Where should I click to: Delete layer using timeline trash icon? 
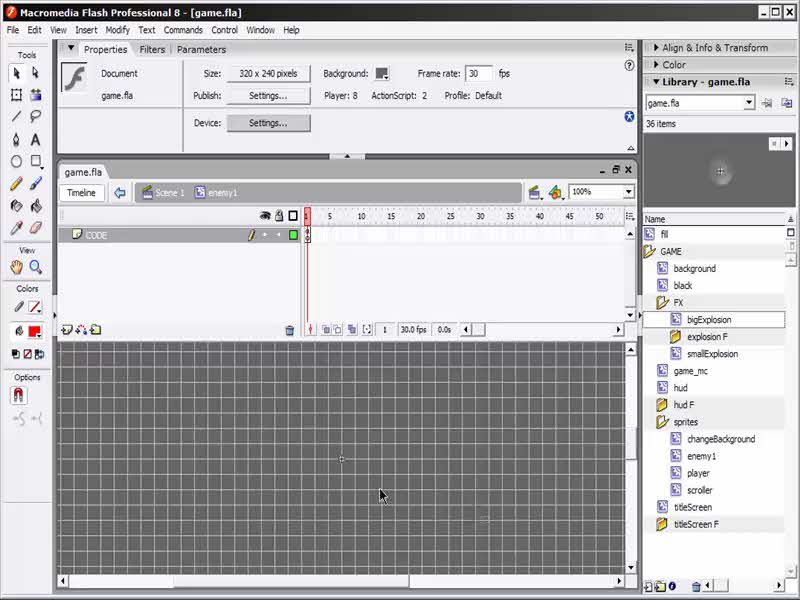[290, 330]
